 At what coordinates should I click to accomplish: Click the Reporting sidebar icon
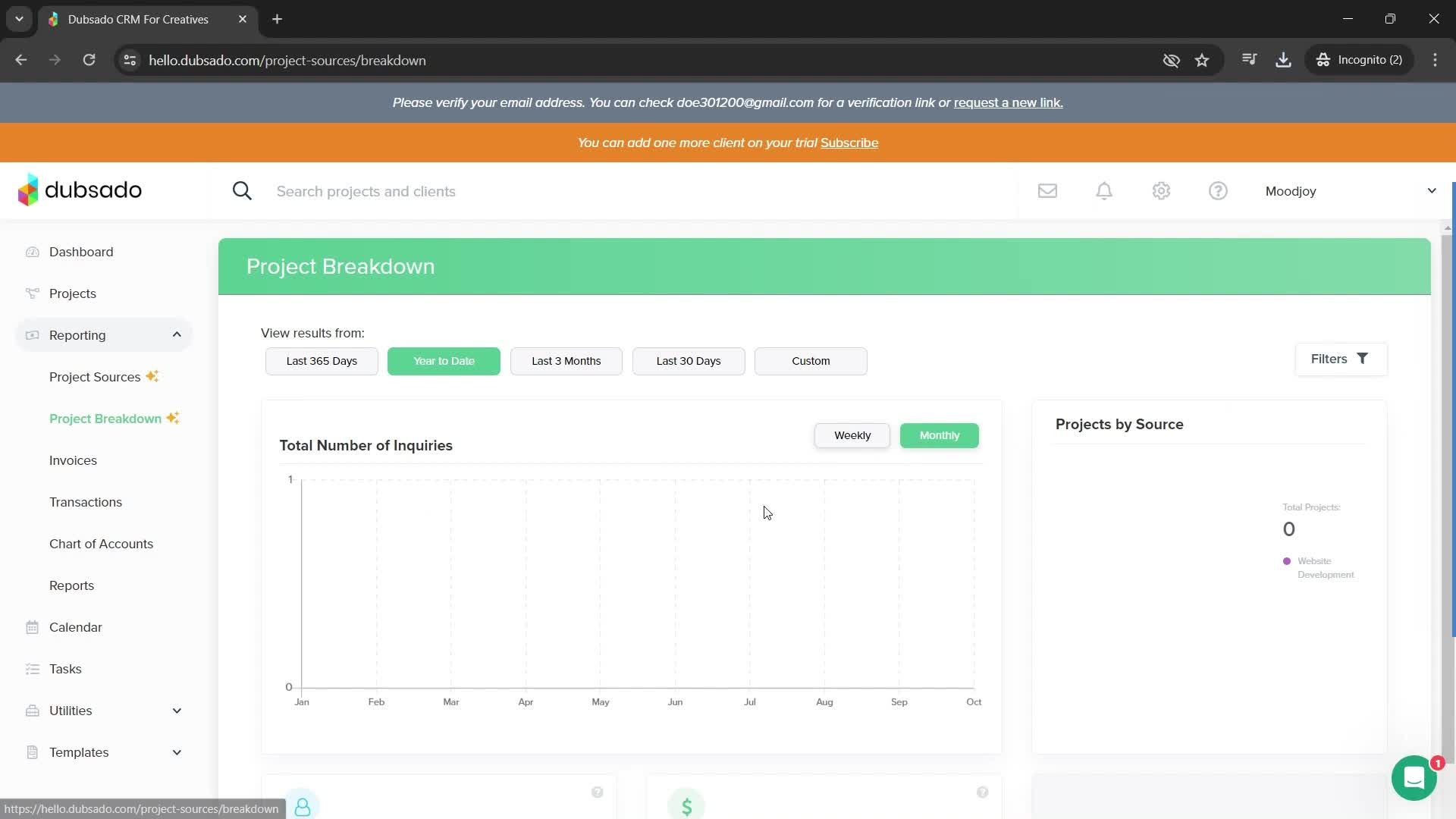click(x=32, y=335)
